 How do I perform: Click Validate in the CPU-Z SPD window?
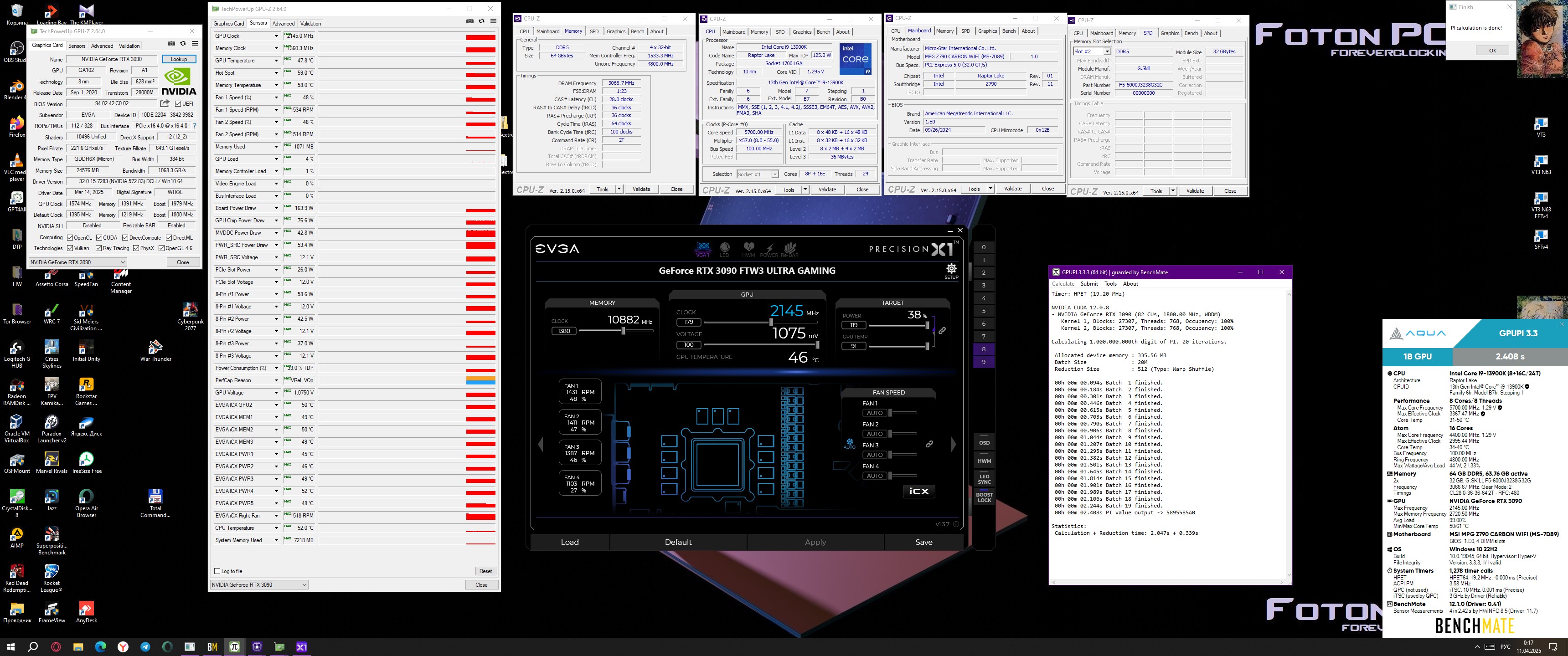(x=1195, y=191)
